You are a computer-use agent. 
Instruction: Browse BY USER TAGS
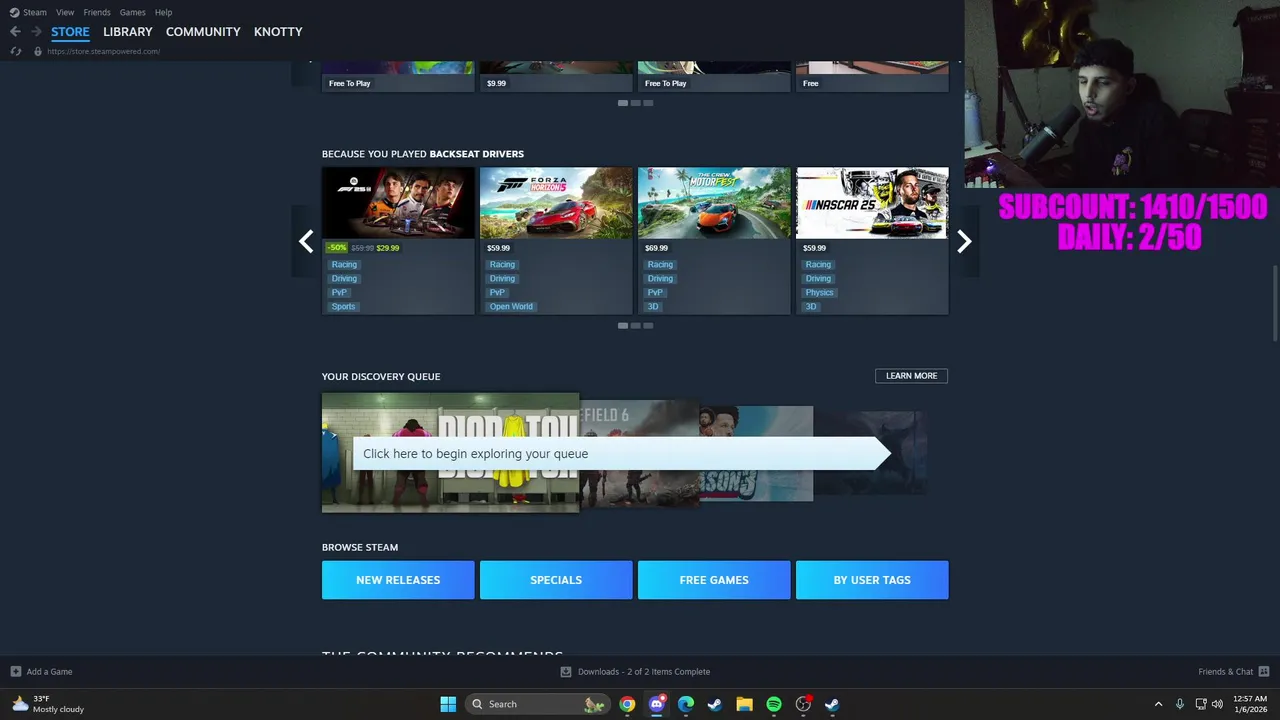tap(872, 580)
